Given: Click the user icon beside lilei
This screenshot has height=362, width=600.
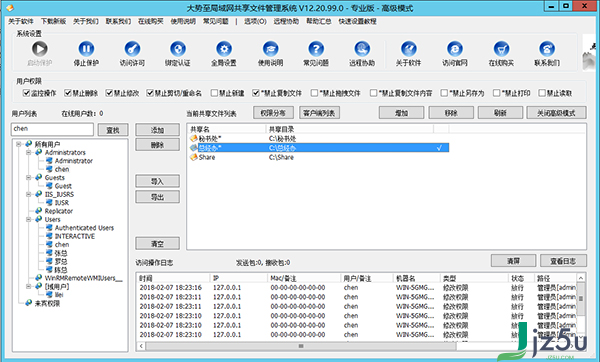Looking at the screenshot, I should (x=49, y=295).
